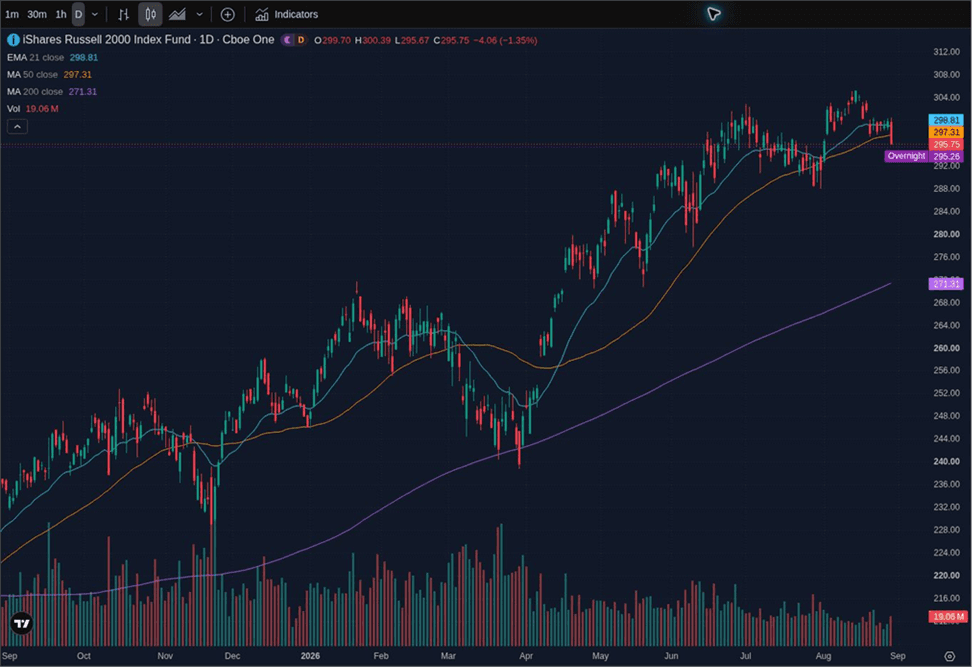This screenshot has height=667, width=972.
Task: Click the Aug label on the time axis
Action: (823, 656)
